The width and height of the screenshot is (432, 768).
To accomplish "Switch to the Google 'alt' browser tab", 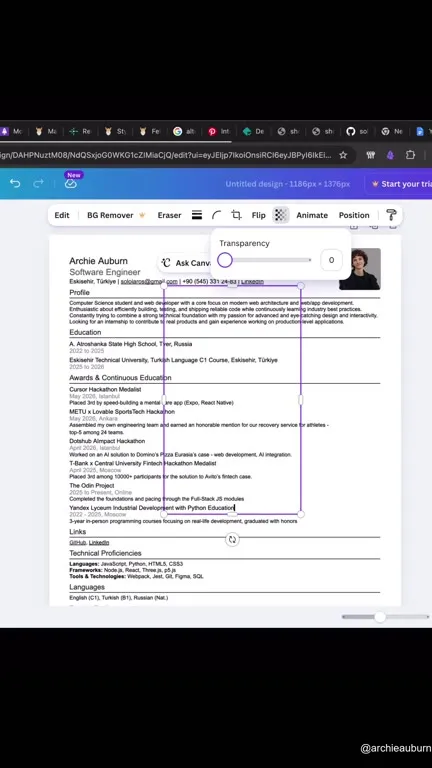I will pos(184,131).
